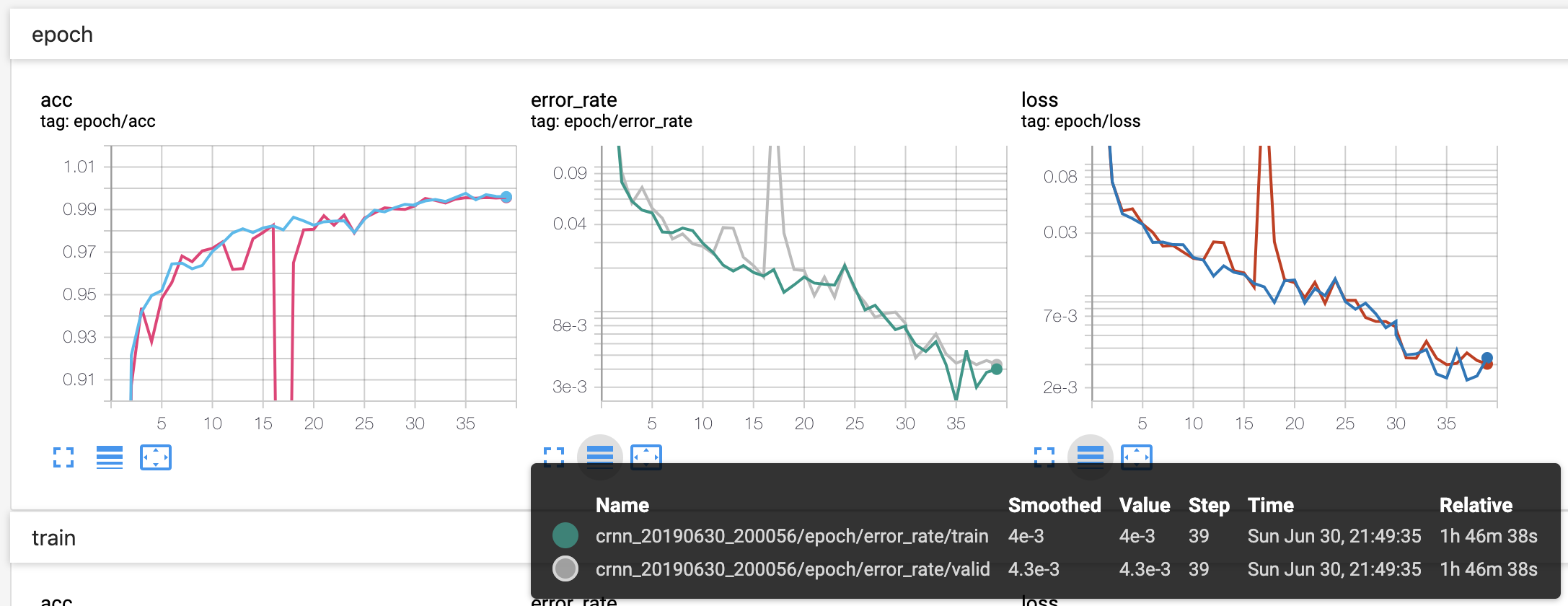Collapse the epoch section header
This screenshot has height=606, width=1568.
tap(62, 35)
